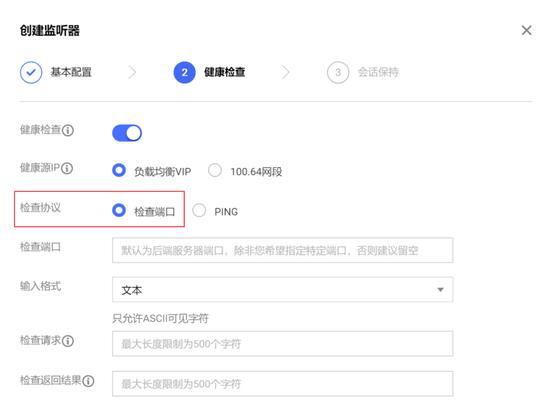Open the 输入格式 dropdown showing 文本
Screen dimensions: 551x400
click(x=283, y=290)
